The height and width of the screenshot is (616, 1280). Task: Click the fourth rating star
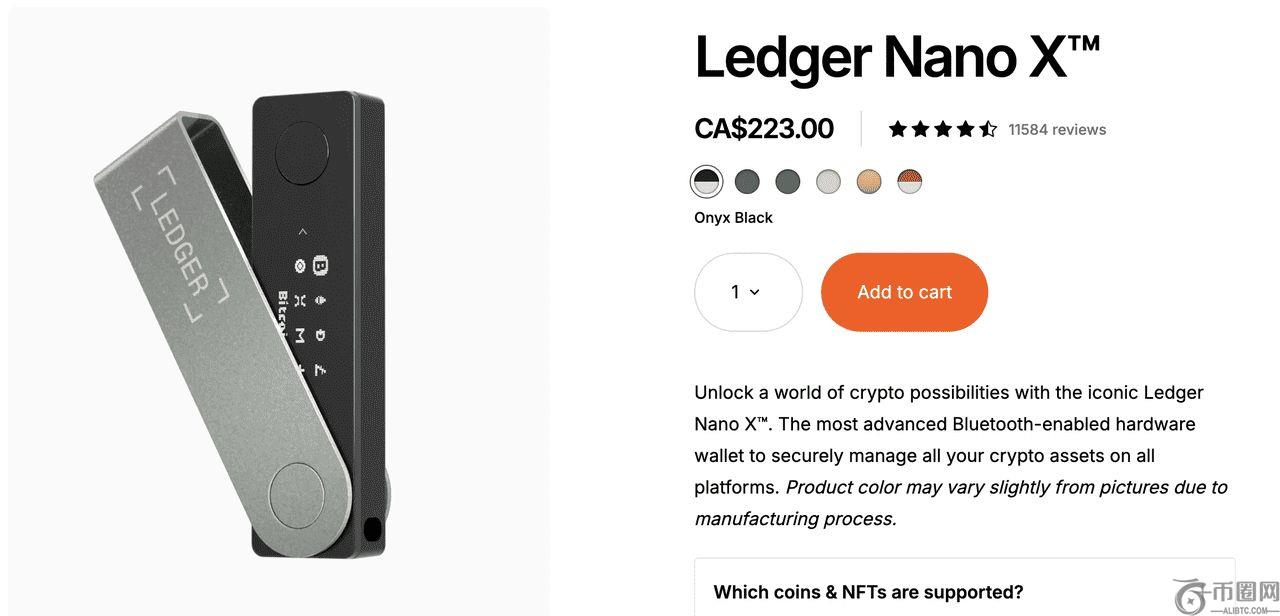966,128
